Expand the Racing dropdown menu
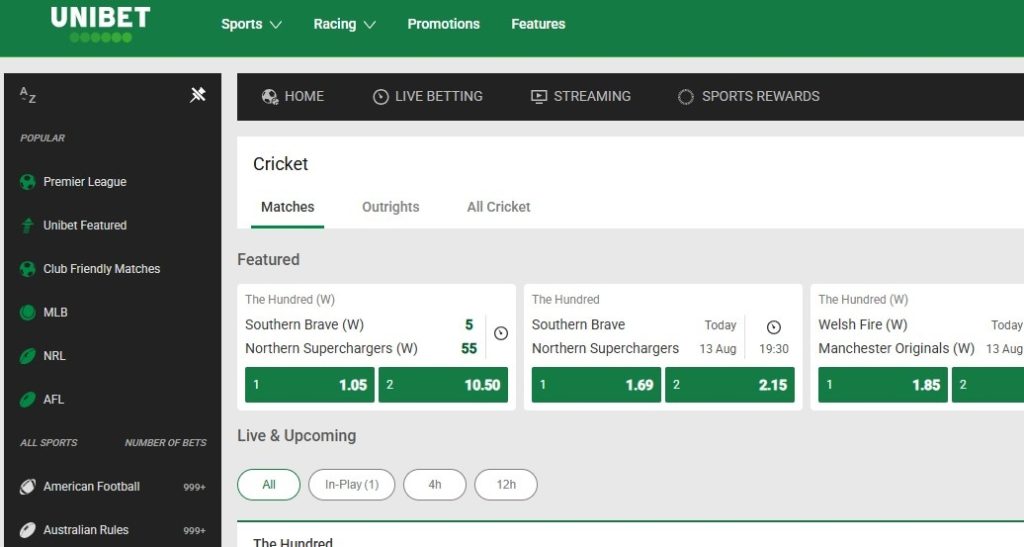The image size is (1024, 547). pos(345,24)
